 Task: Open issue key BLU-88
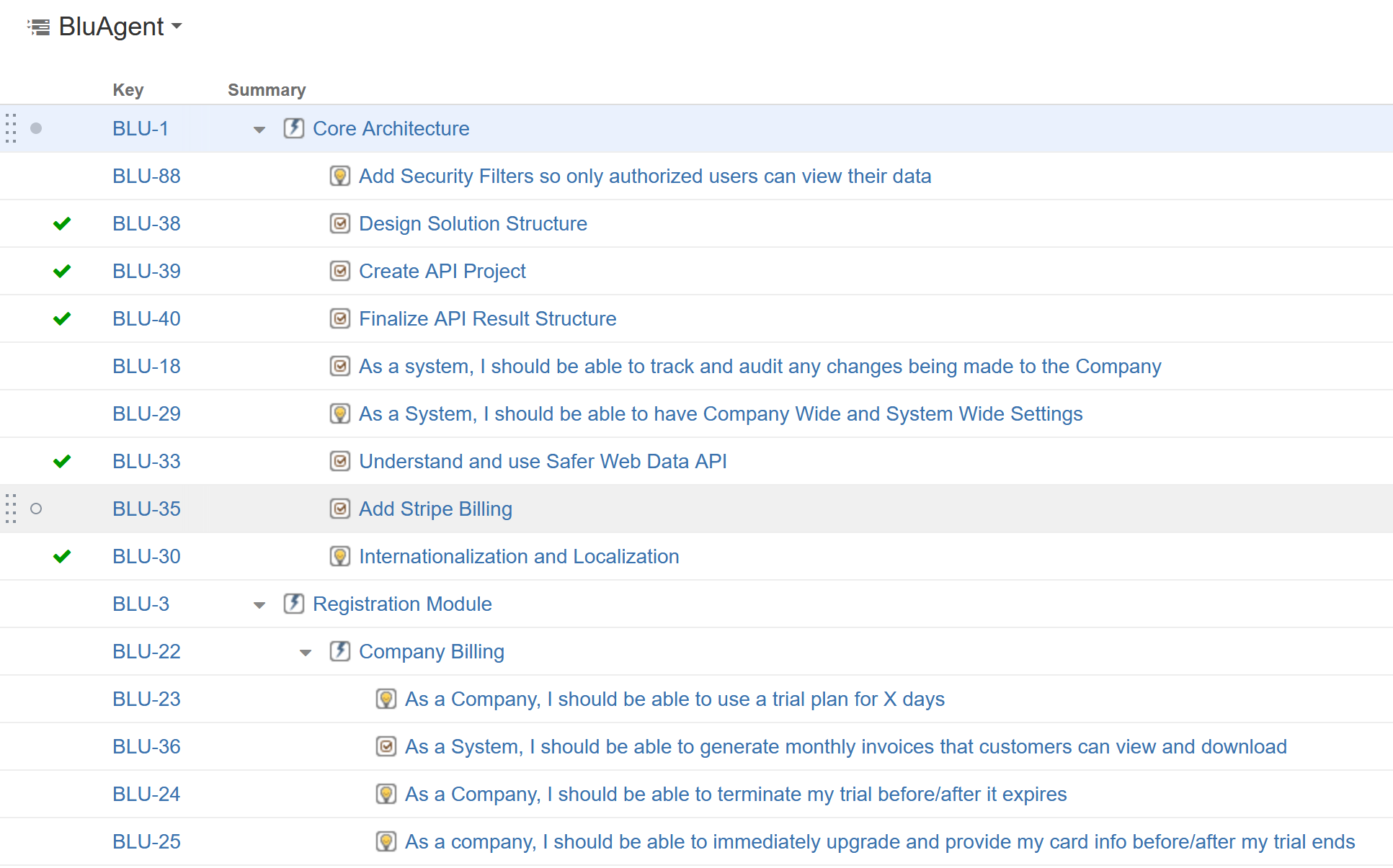point(146,176)
